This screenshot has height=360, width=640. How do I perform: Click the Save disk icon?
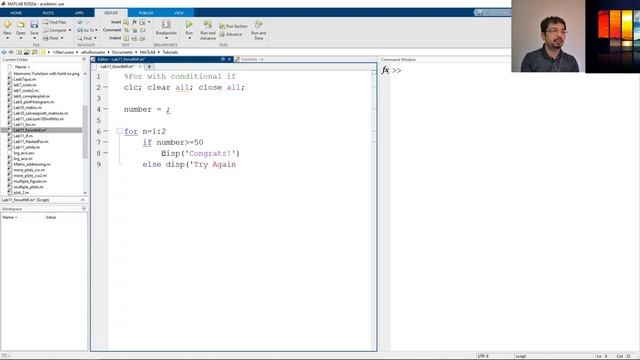pyautogui.click(x=34, y=24)
